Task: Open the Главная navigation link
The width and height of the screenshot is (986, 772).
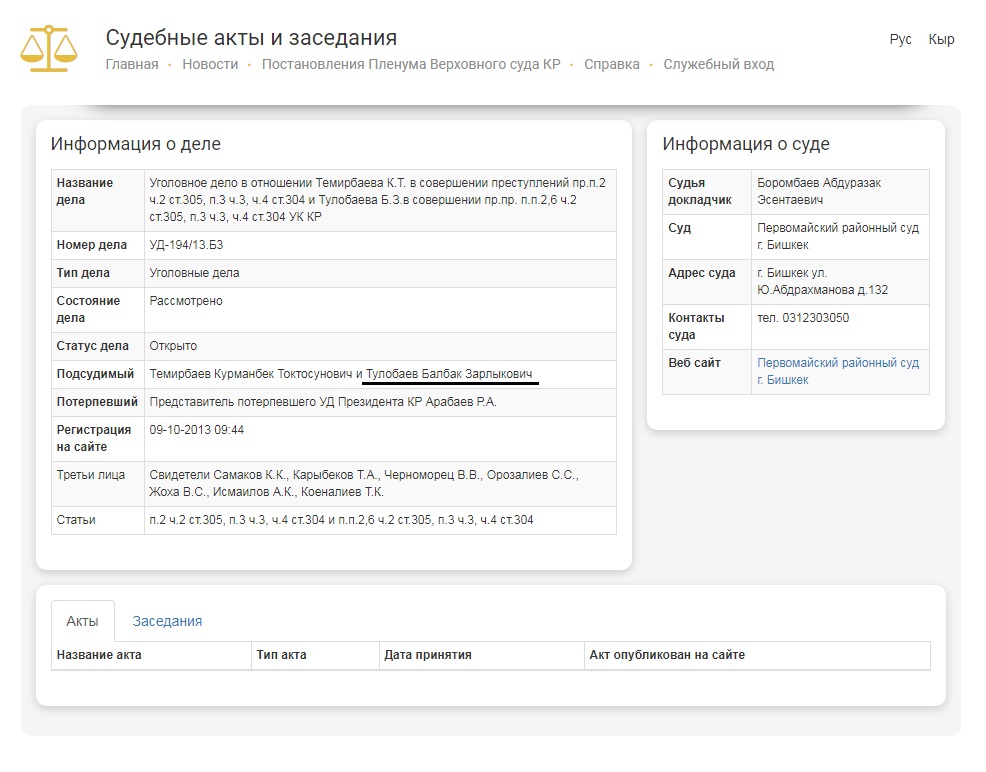Action: tap(132, 64)
